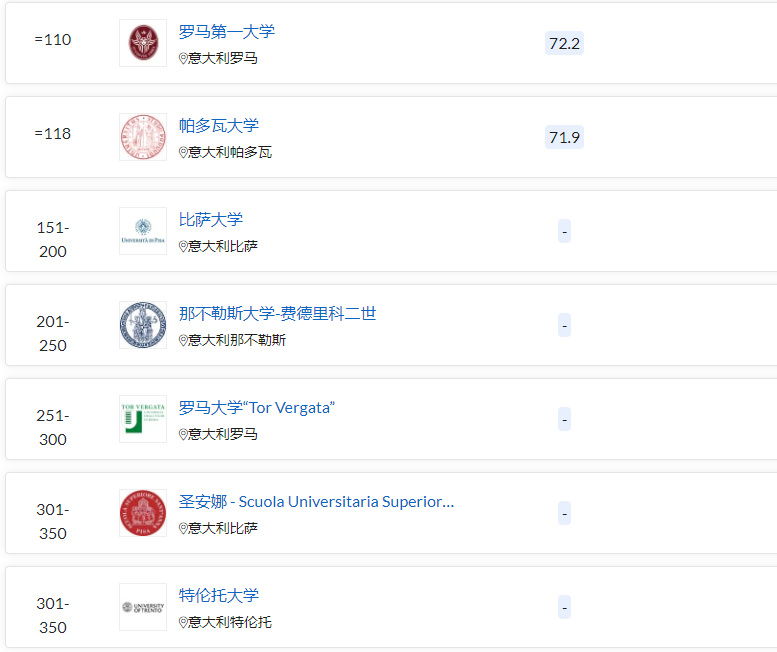The image size is (777, 652).
Task: Click the Tor Vergata green logo
Action: (x=143, y=419)
